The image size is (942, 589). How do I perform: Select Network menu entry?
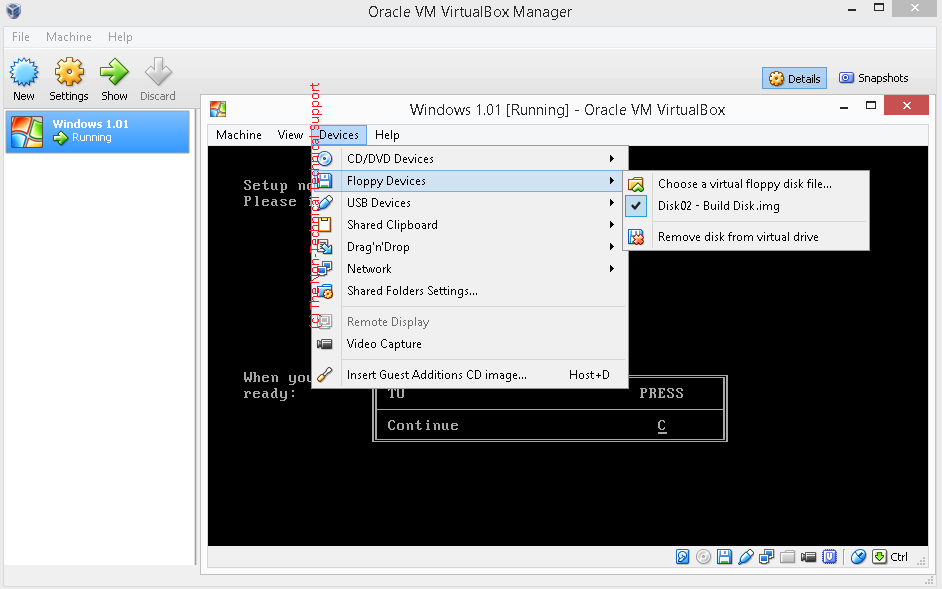470,269
